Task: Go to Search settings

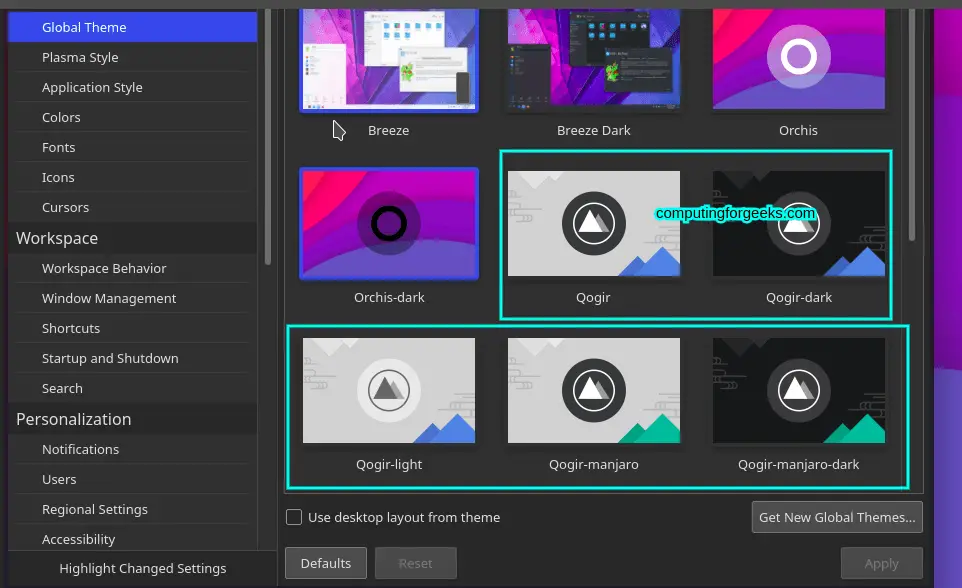Action: coord(133,389)
